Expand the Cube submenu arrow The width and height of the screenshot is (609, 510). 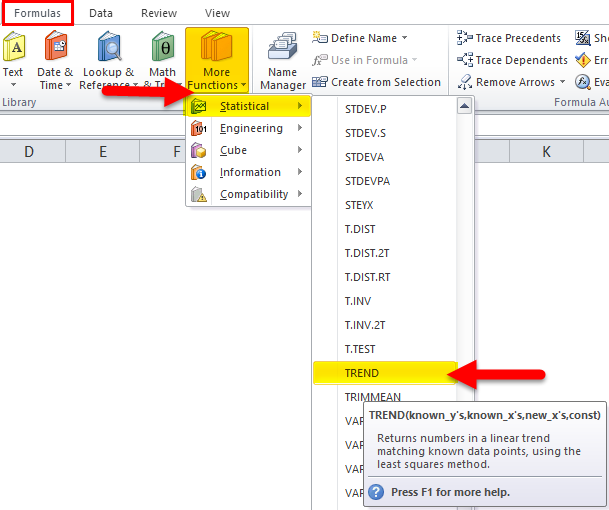coord(300,150)
